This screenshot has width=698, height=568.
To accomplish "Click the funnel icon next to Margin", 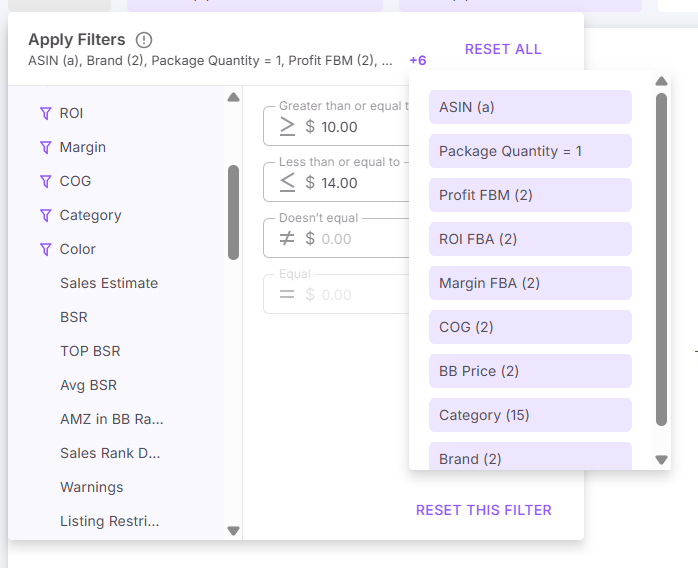I will coord(45,147).
